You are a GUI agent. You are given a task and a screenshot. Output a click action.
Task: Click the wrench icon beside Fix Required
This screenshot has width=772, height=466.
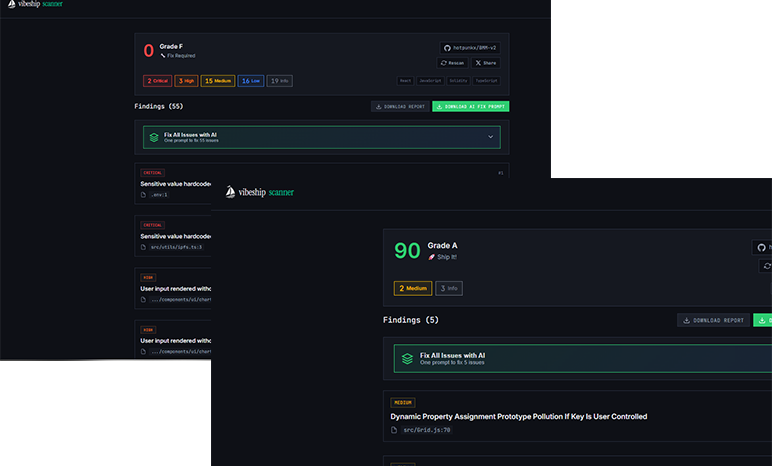pyautogui.click(x=163, y=56)
